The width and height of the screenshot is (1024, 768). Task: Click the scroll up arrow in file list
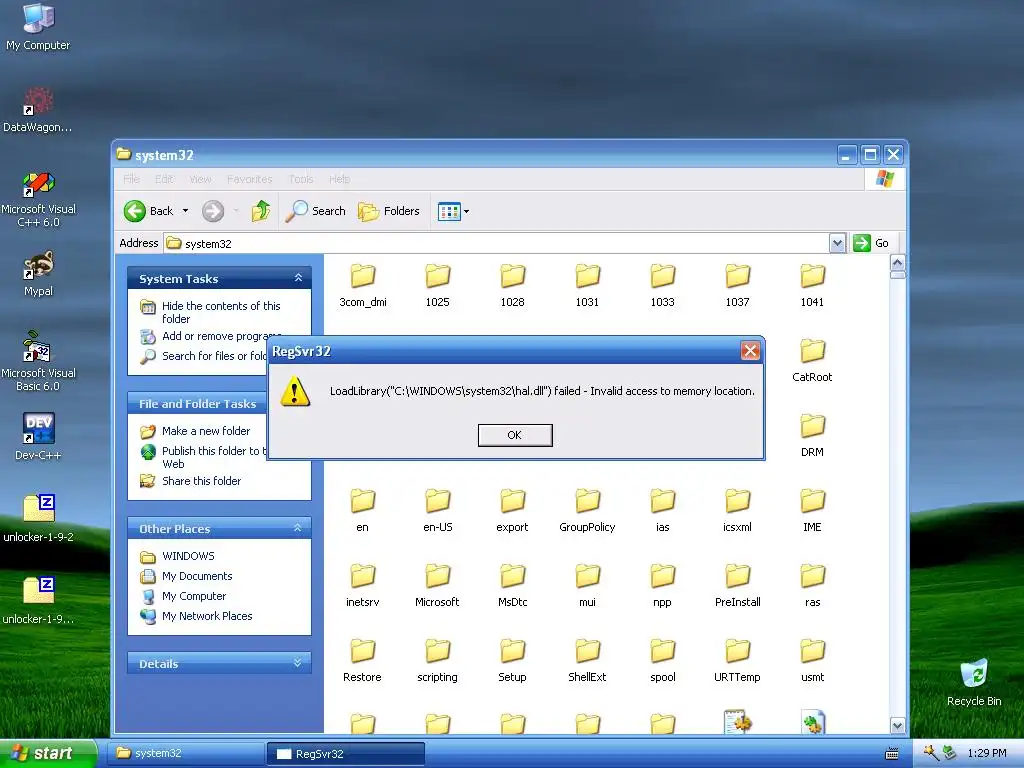click(x=897, y=263)
